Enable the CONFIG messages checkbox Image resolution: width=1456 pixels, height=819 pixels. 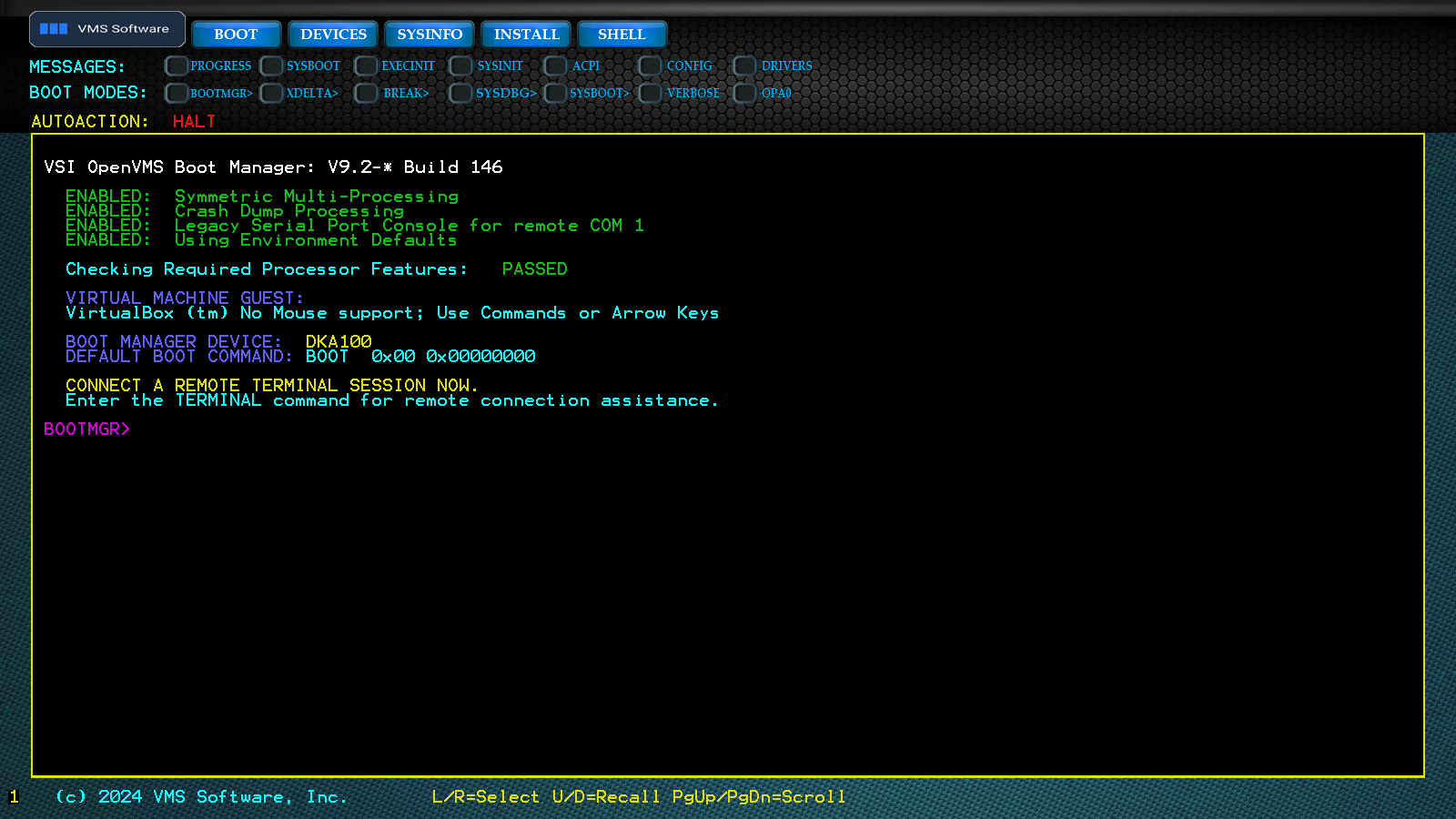(650, 66)
